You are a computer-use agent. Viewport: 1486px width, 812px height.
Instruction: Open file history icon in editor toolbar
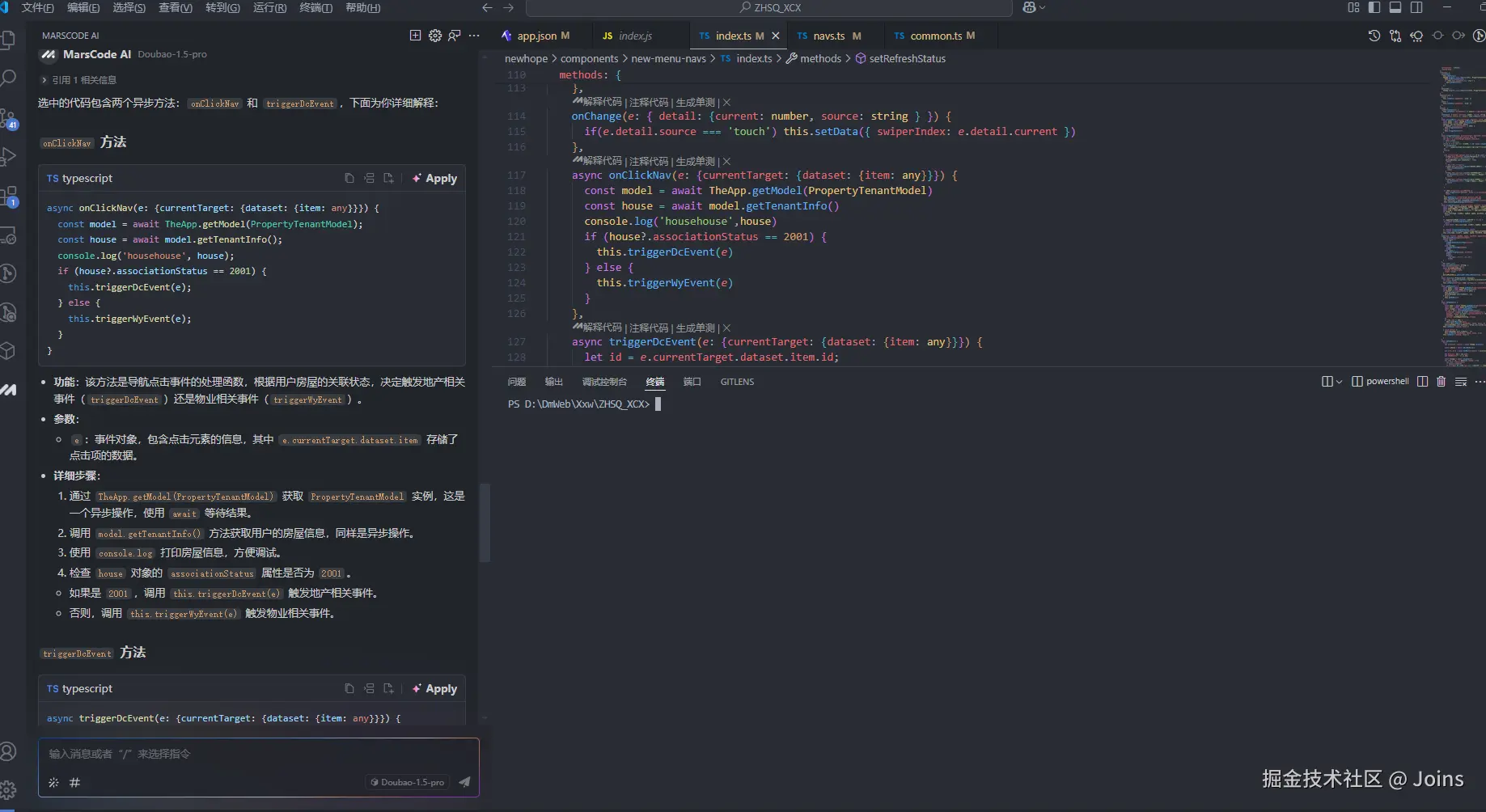point(1374,36)
